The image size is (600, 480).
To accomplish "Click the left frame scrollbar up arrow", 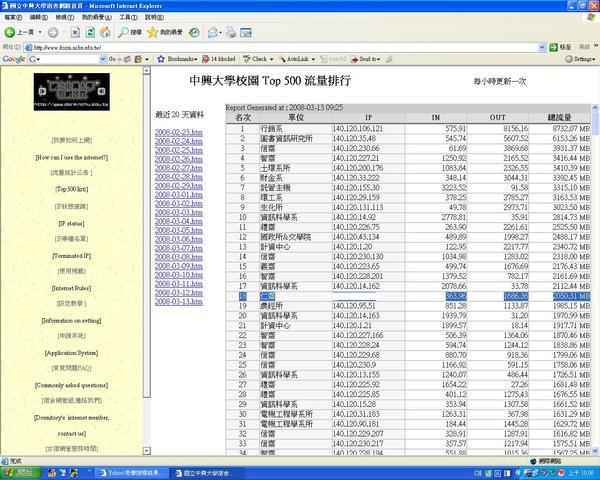I will coord(147,70).
